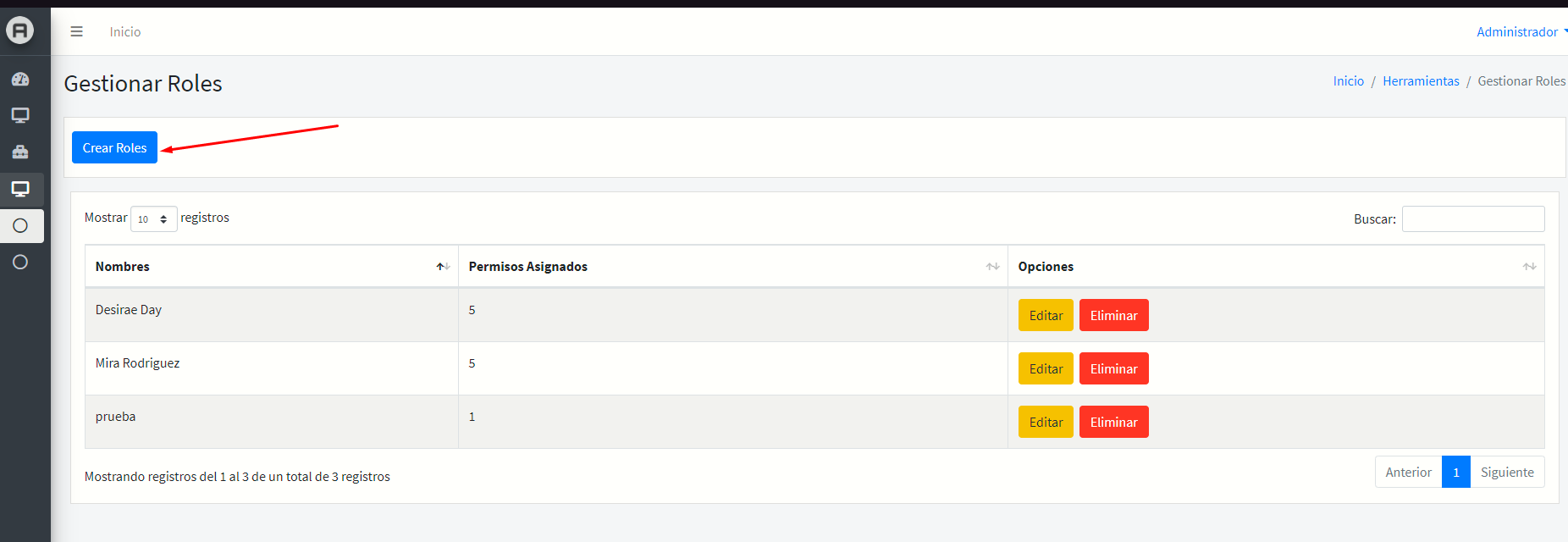Go to Herramientas in the breadcrumb

[1421, 81]
